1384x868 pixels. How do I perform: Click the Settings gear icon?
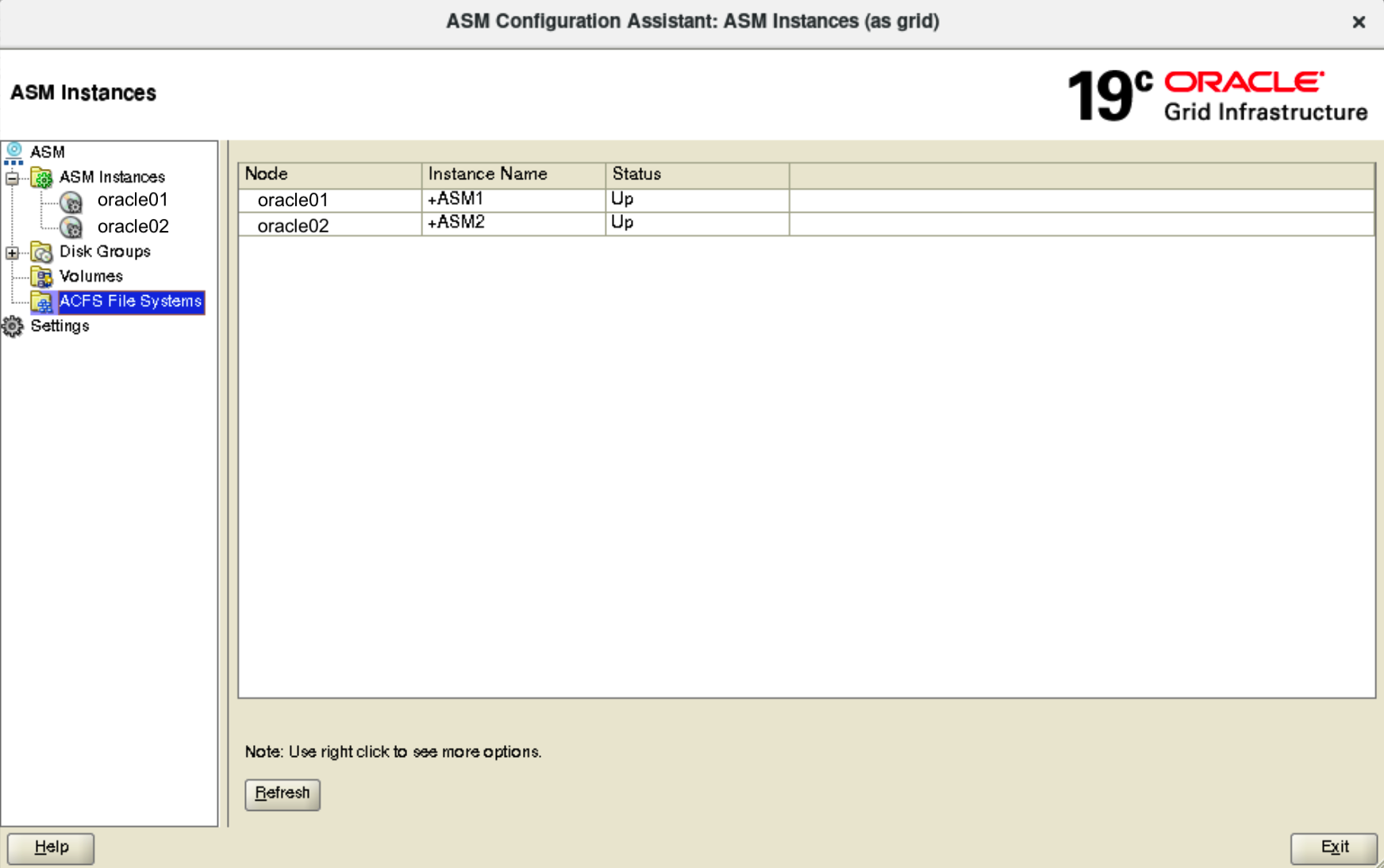pos(13,326)
